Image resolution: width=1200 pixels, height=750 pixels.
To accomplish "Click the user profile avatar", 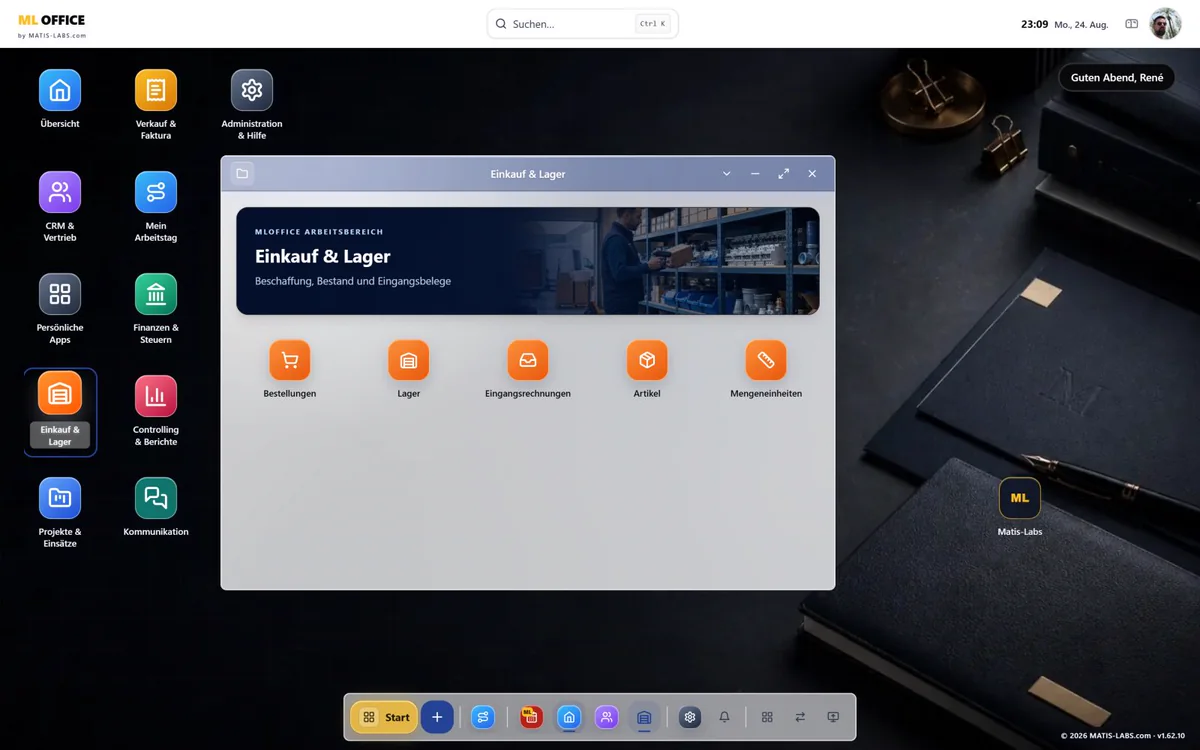I will pos(1165,24).
